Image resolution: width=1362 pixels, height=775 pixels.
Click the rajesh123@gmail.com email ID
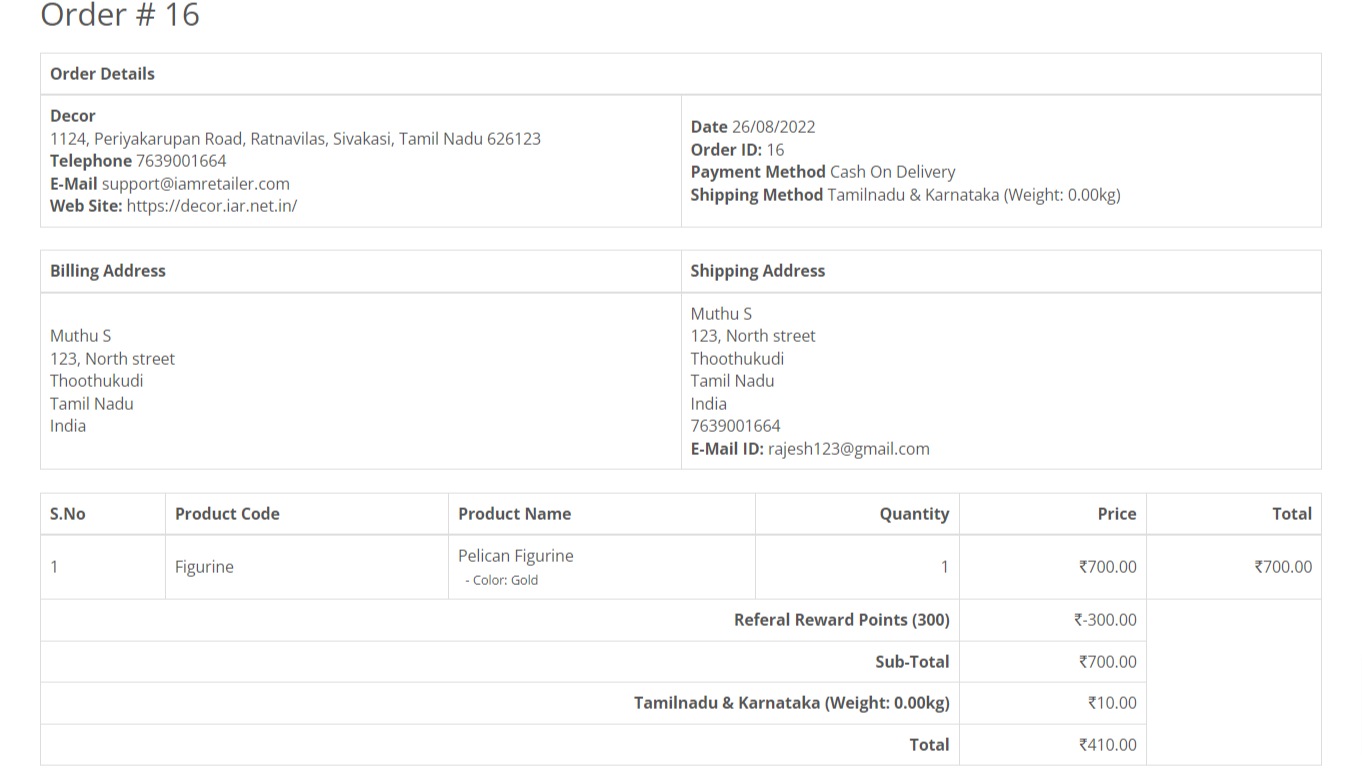pos(848,449)
